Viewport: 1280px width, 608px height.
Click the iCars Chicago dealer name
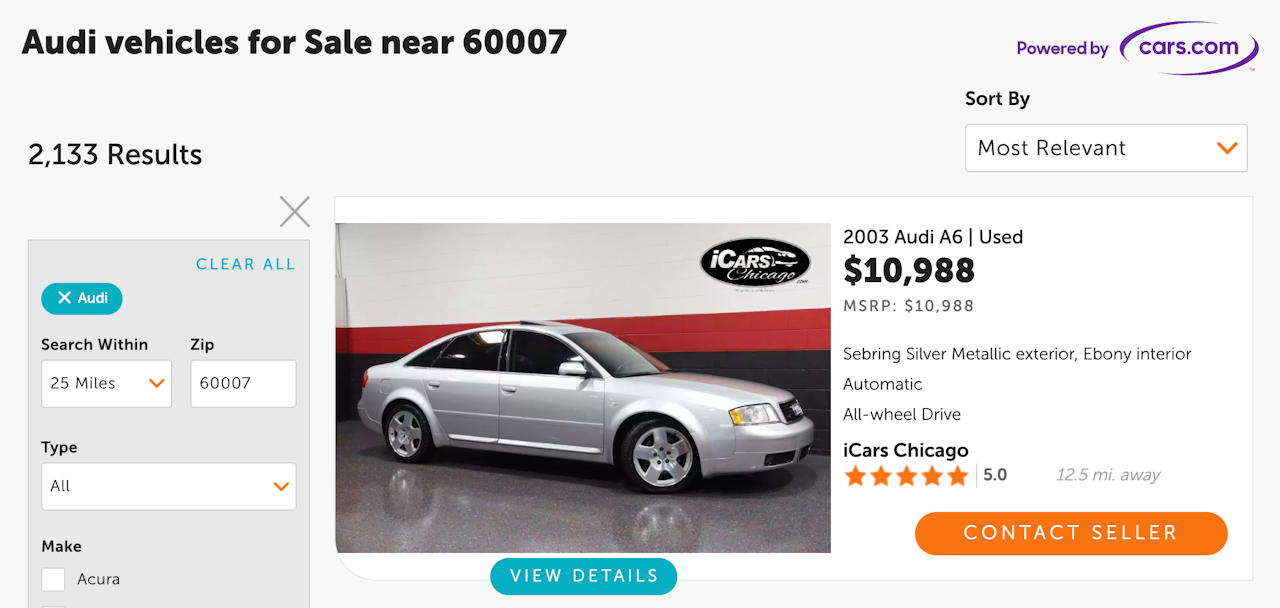point(906,450)
